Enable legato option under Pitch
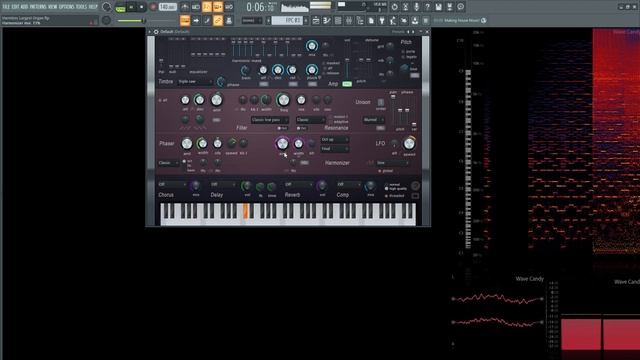 pyautogui.click(x=409, y=57)
